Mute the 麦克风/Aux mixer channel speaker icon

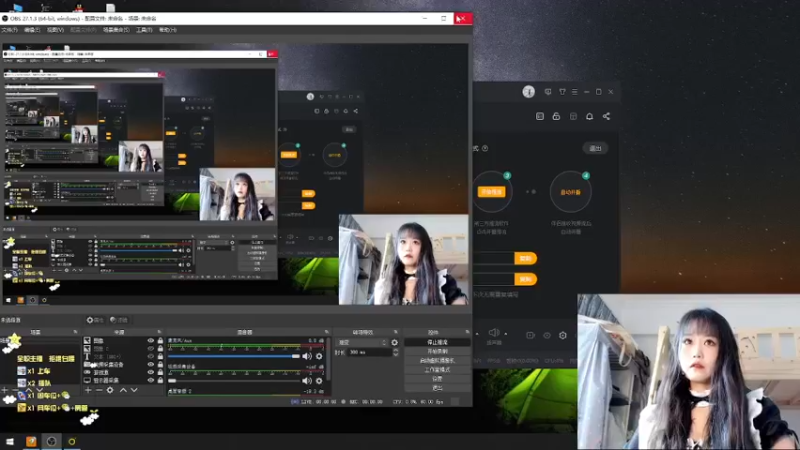[x=307, y=356]
